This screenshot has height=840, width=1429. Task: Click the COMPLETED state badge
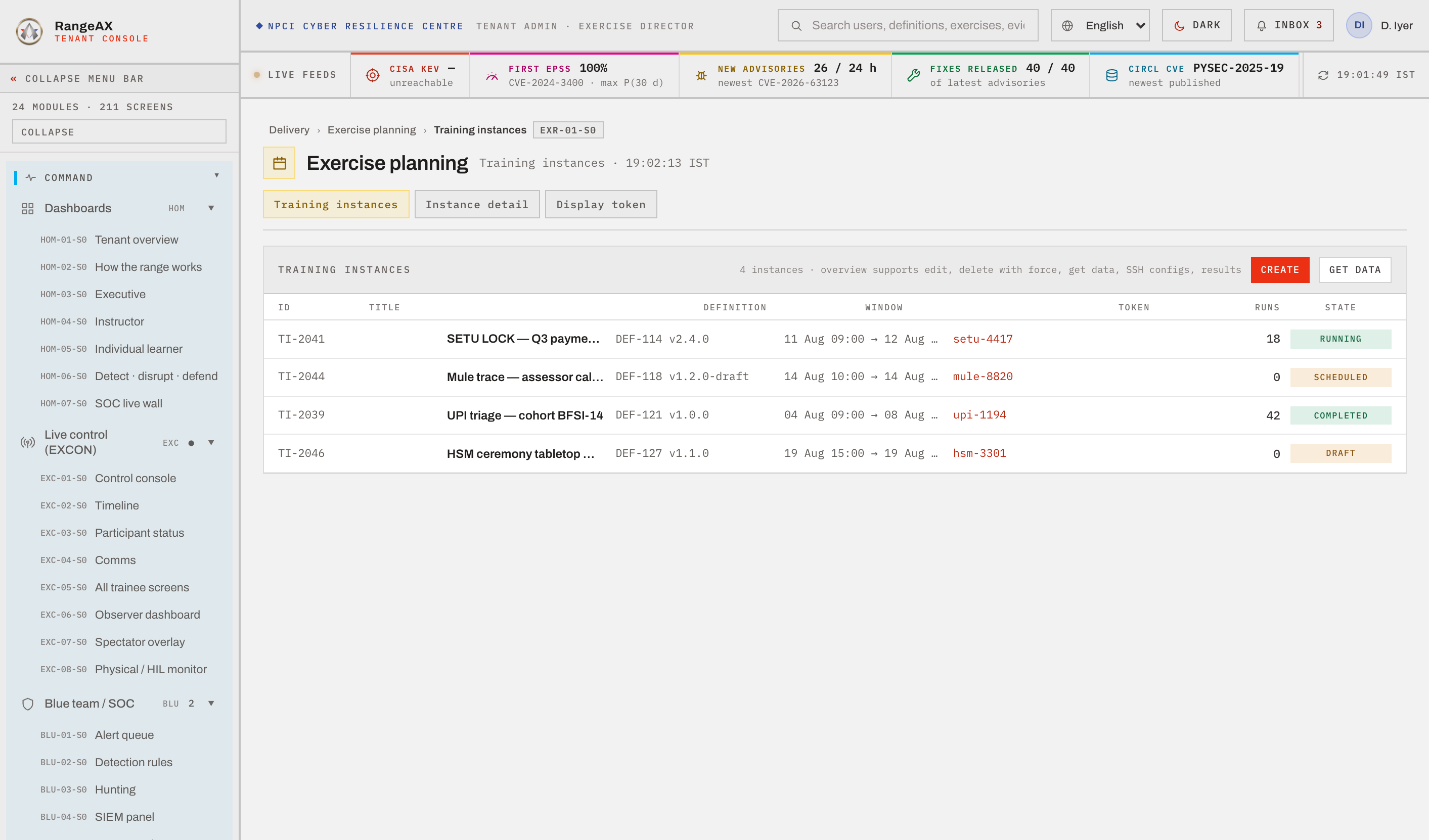1341,415
